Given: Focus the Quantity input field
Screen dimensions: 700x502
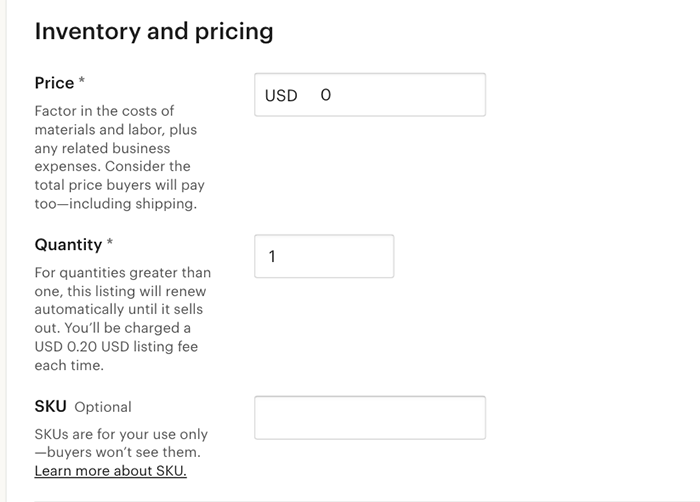Looking at the screenshot, I should click(x=324, y=256).
